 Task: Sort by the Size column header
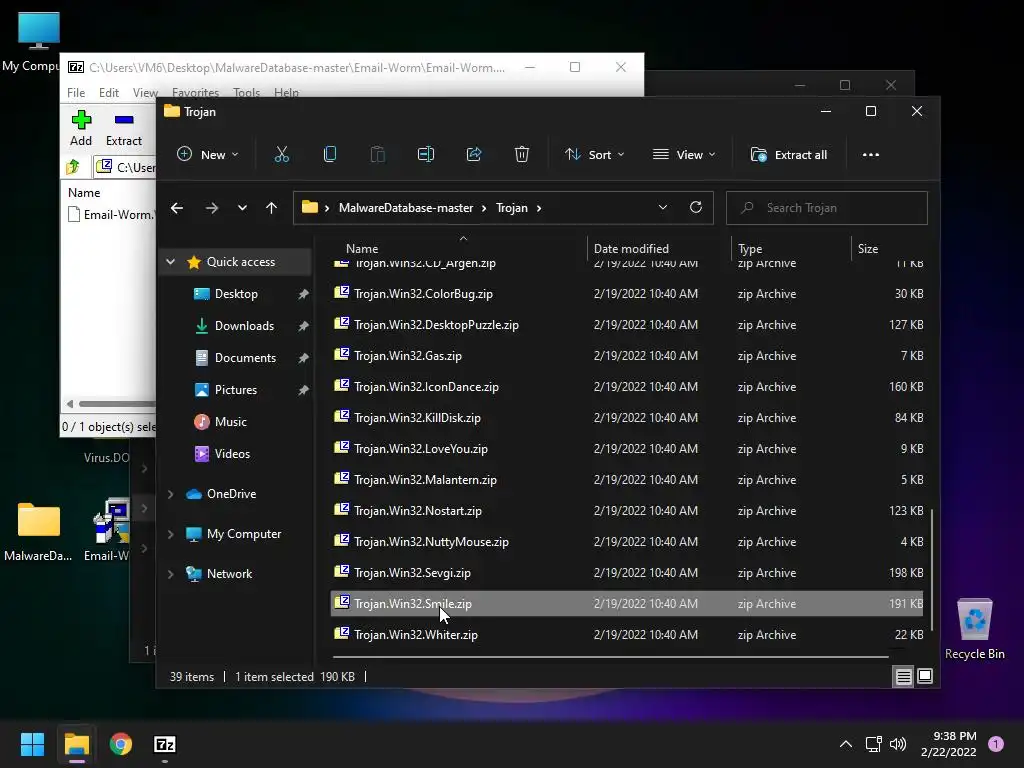point(867,249)
